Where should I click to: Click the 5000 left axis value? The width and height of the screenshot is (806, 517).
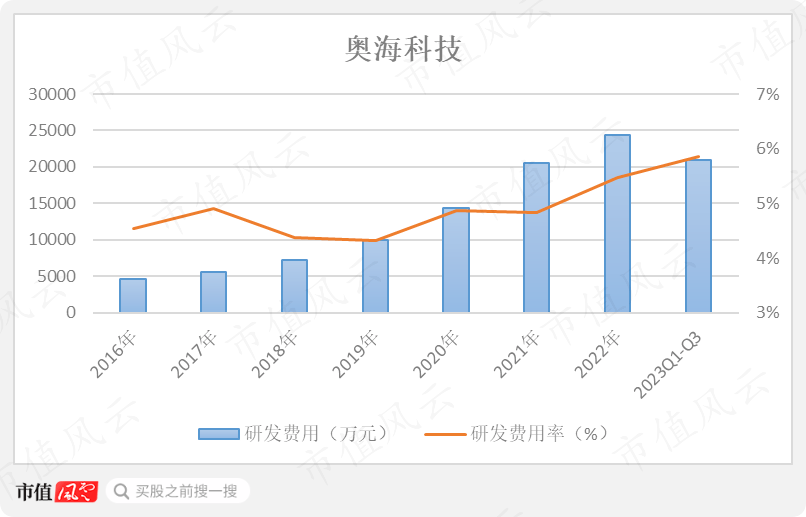pyautogui.click(x=57, y=276)
